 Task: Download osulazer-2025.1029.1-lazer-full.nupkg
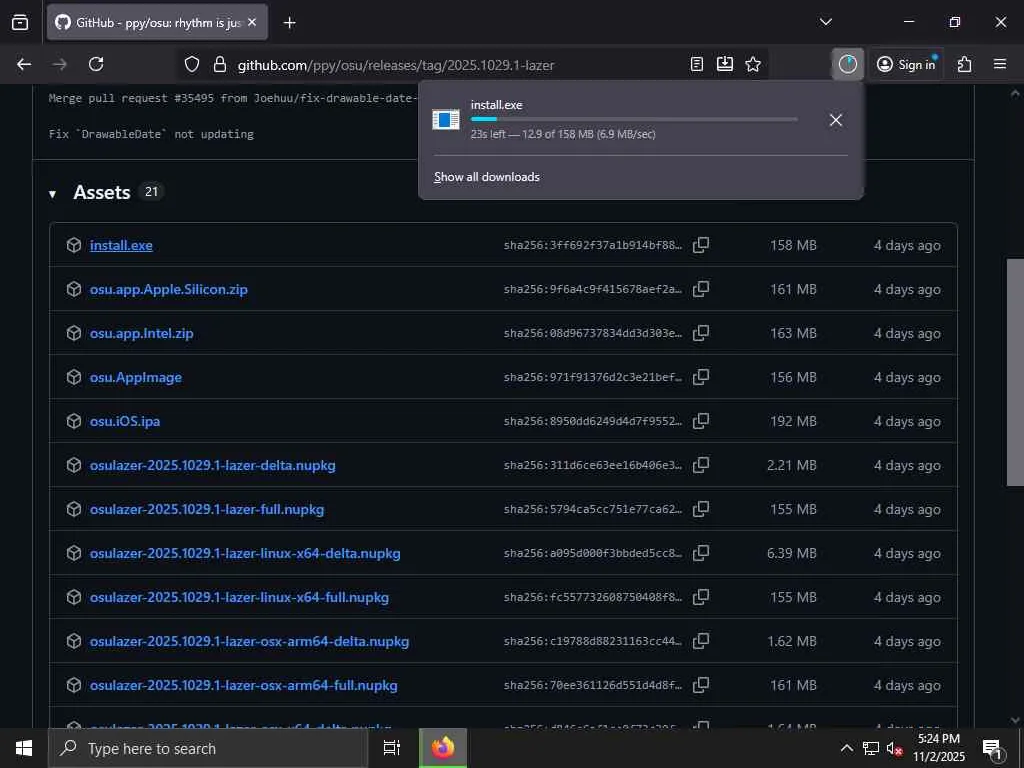(x=207, y=509)
